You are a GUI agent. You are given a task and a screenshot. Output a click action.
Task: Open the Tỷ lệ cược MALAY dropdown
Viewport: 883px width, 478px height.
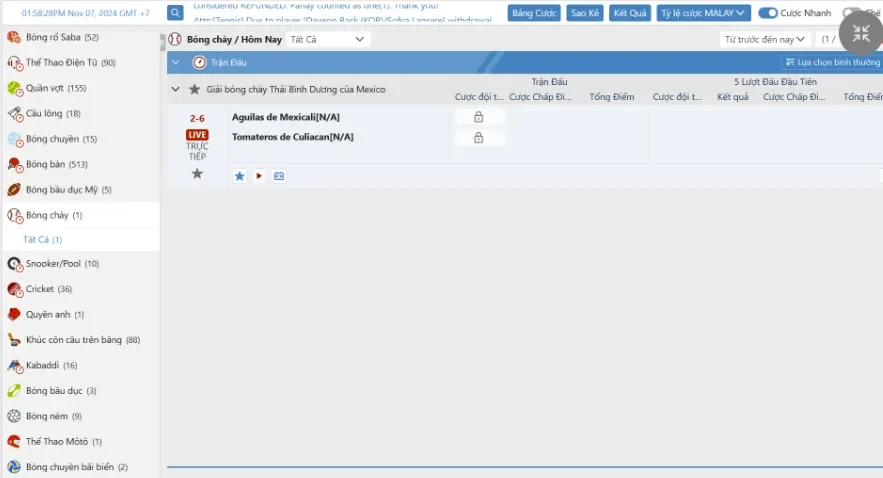pos(704,13)
